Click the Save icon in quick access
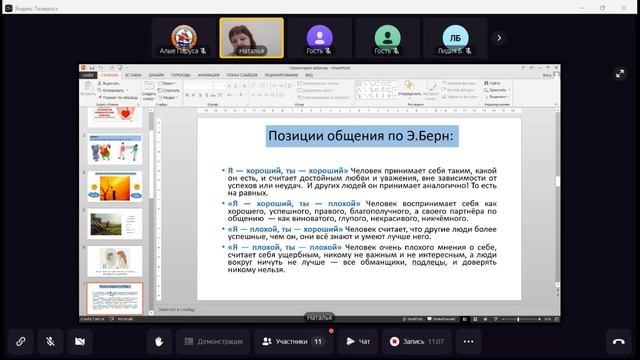 (93, 68)
